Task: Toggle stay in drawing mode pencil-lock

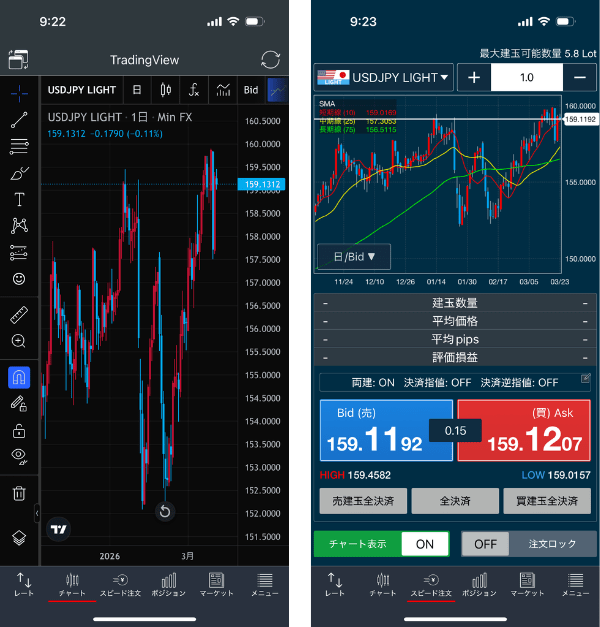Action: [19, 403]
